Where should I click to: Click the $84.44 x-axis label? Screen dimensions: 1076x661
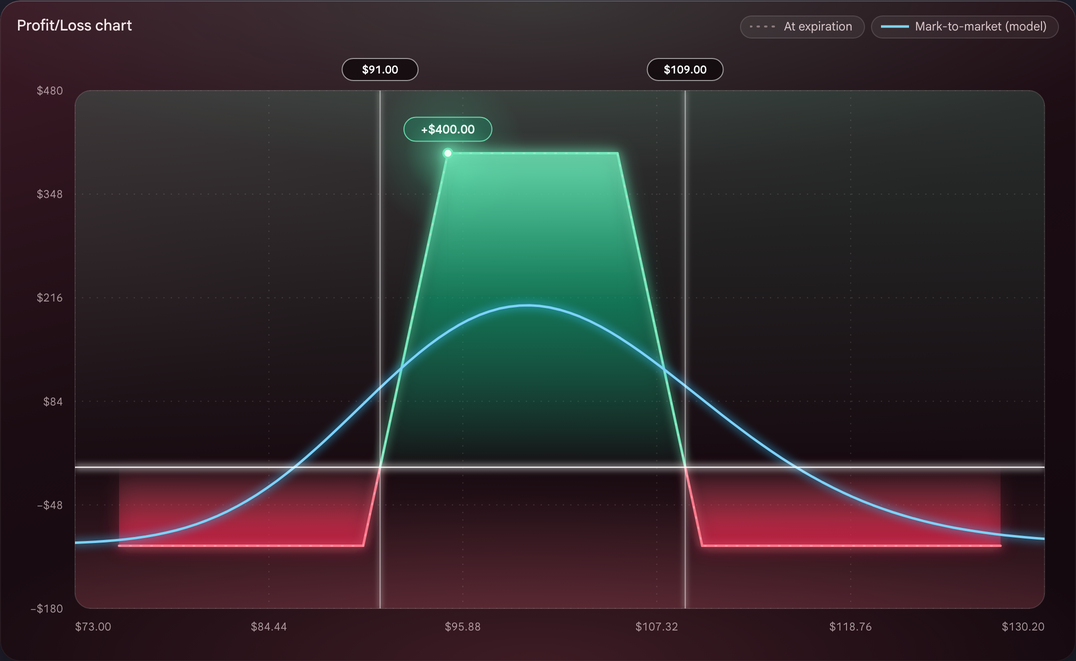(x=269, y=627)
